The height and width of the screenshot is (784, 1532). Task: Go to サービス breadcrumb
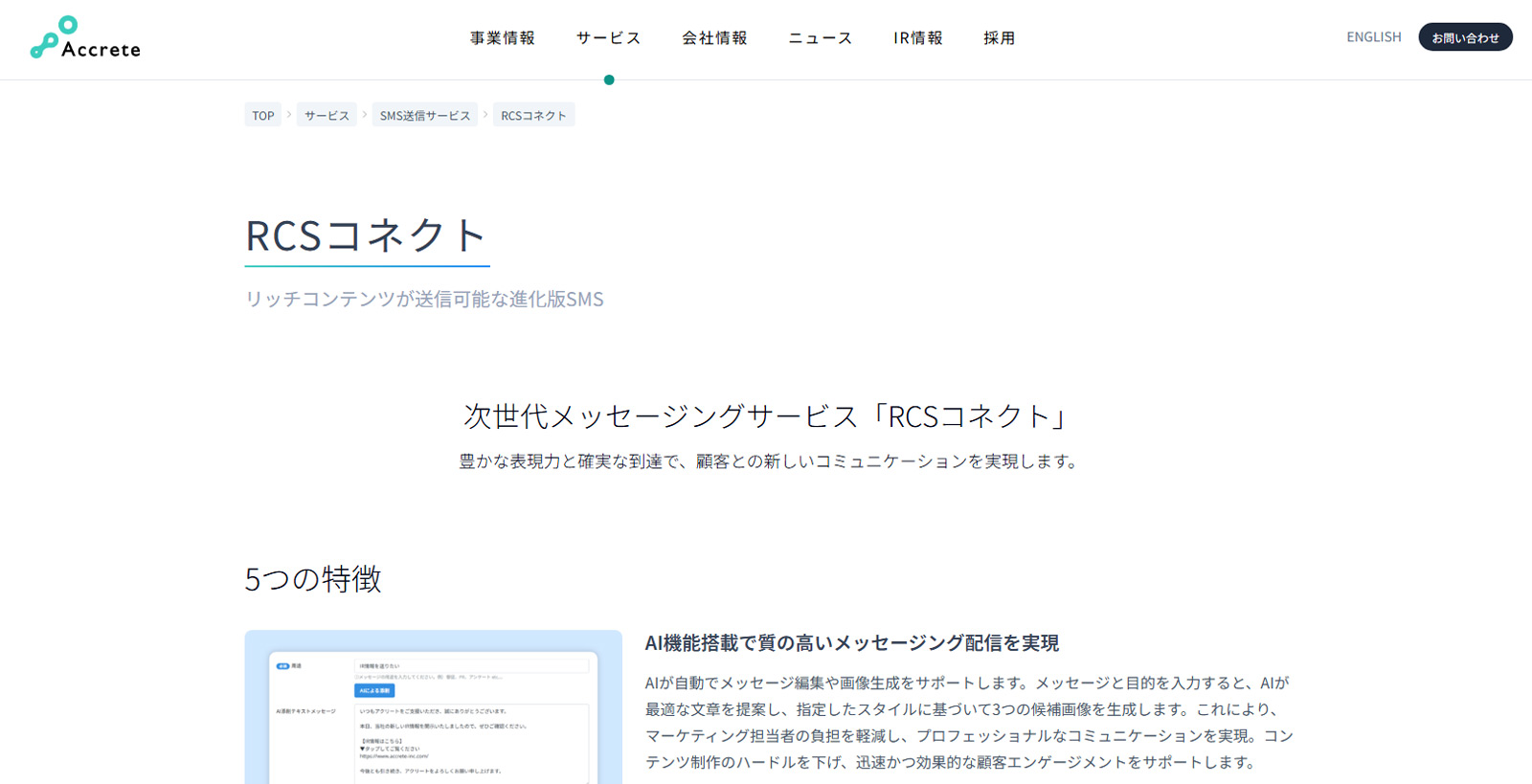point(327,115)
